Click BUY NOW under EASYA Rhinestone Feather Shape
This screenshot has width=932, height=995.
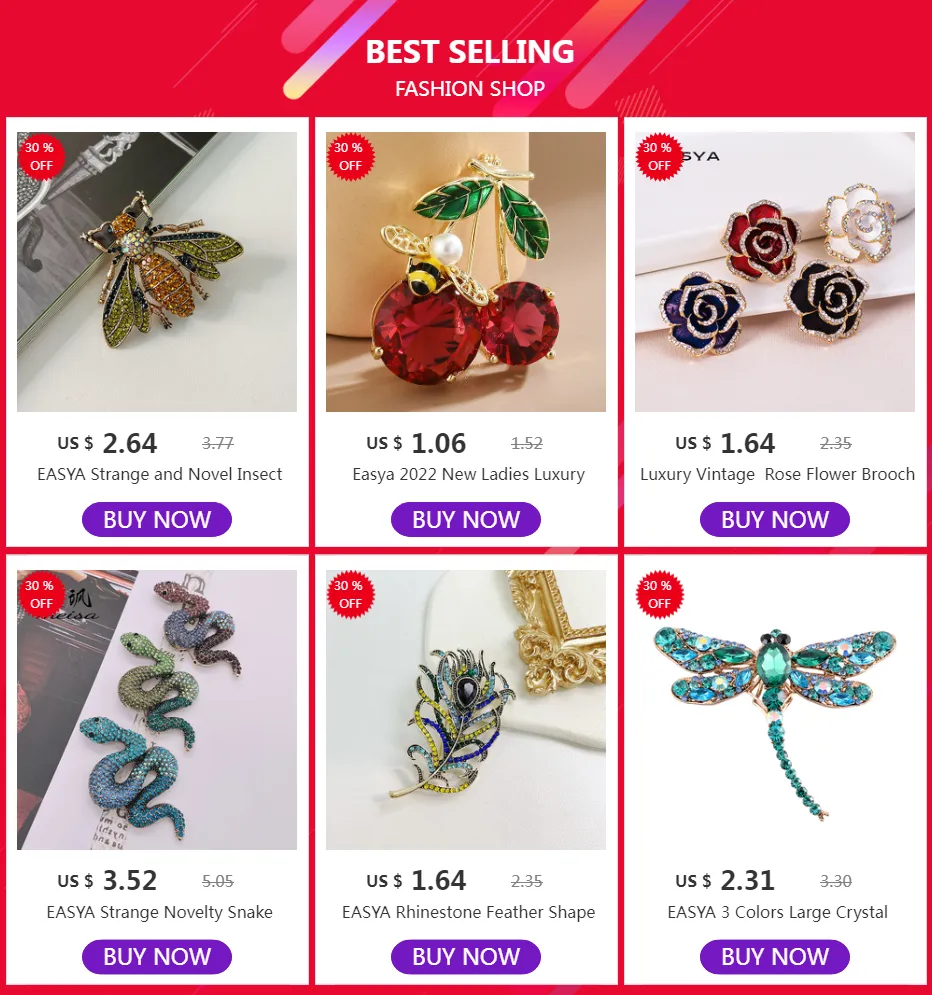466,956
